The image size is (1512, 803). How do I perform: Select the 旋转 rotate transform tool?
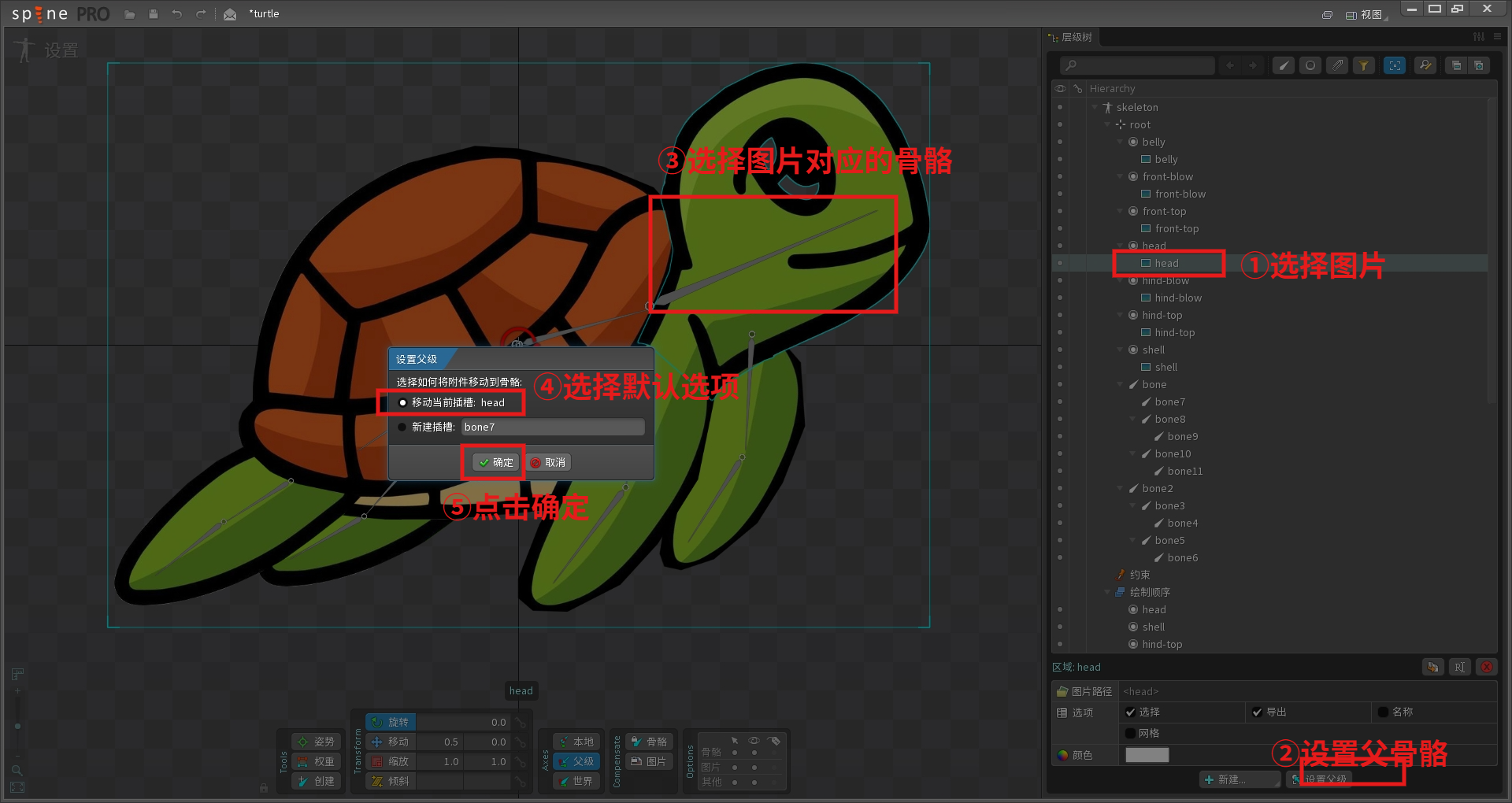[x=391, y=722]
